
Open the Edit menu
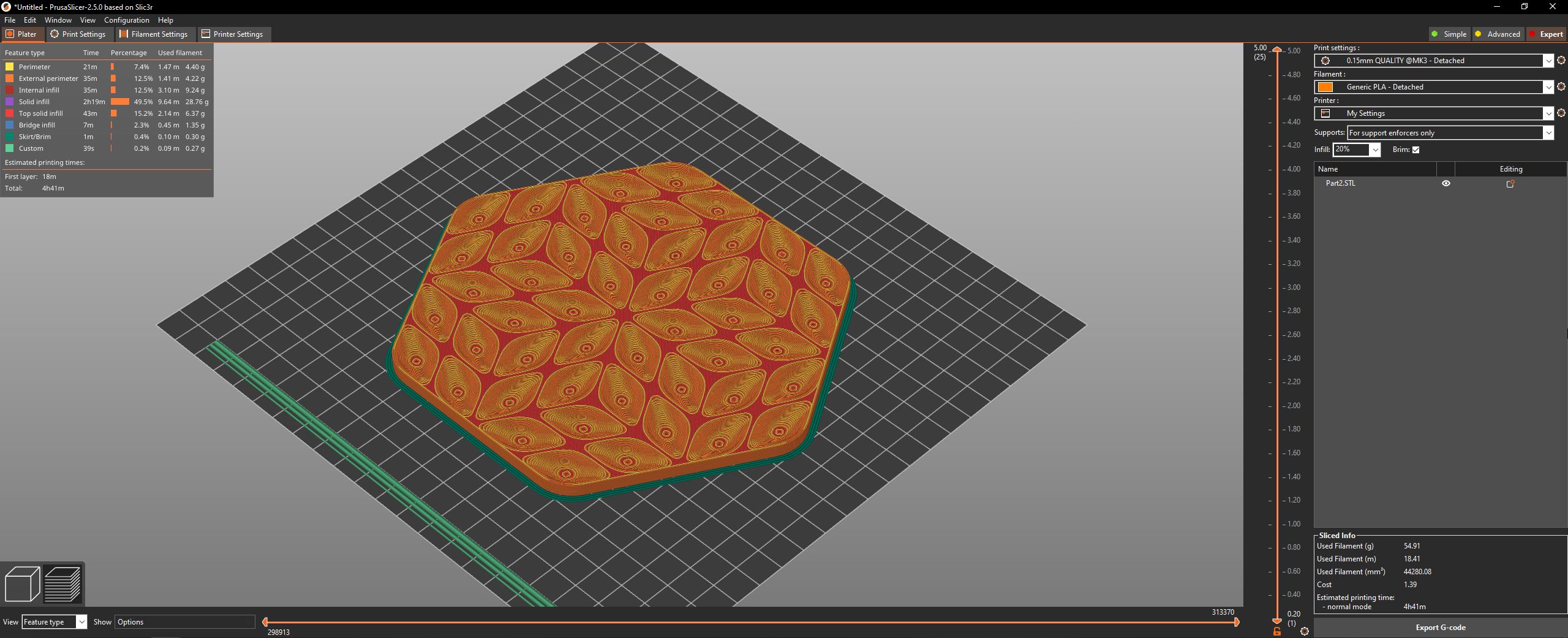point(30,20)
